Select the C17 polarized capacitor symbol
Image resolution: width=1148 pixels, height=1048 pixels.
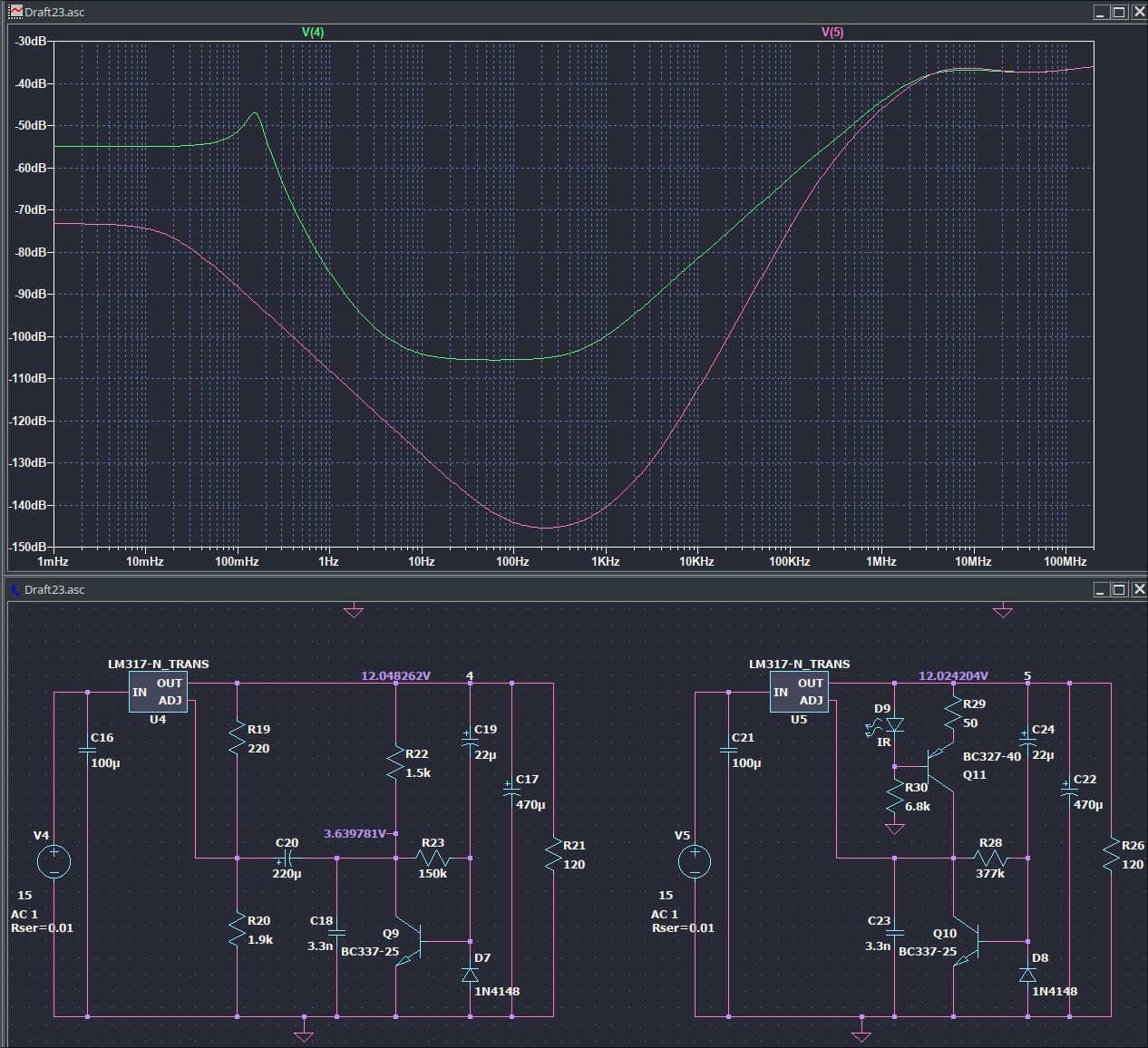click(511, 791)
